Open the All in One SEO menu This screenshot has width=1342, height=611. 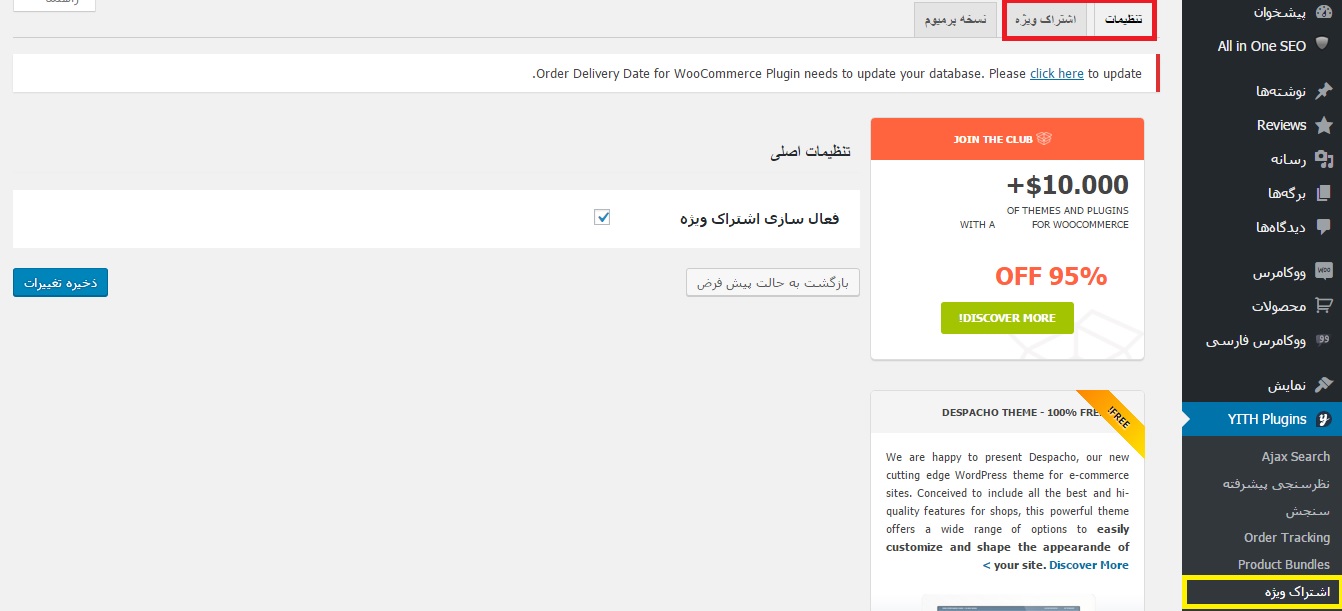pyautogui.click(x=1262, y=46)
